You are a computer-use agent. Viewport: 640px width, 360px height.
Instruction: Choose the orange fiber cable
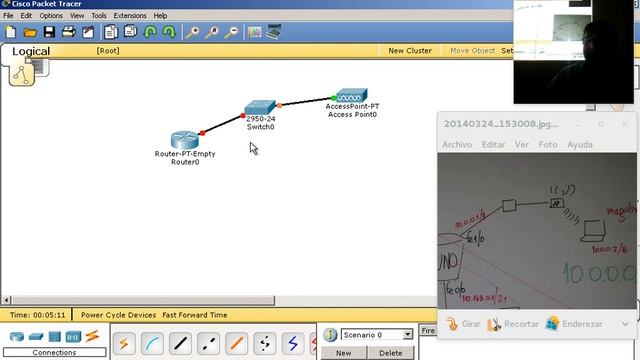[237, 344]
